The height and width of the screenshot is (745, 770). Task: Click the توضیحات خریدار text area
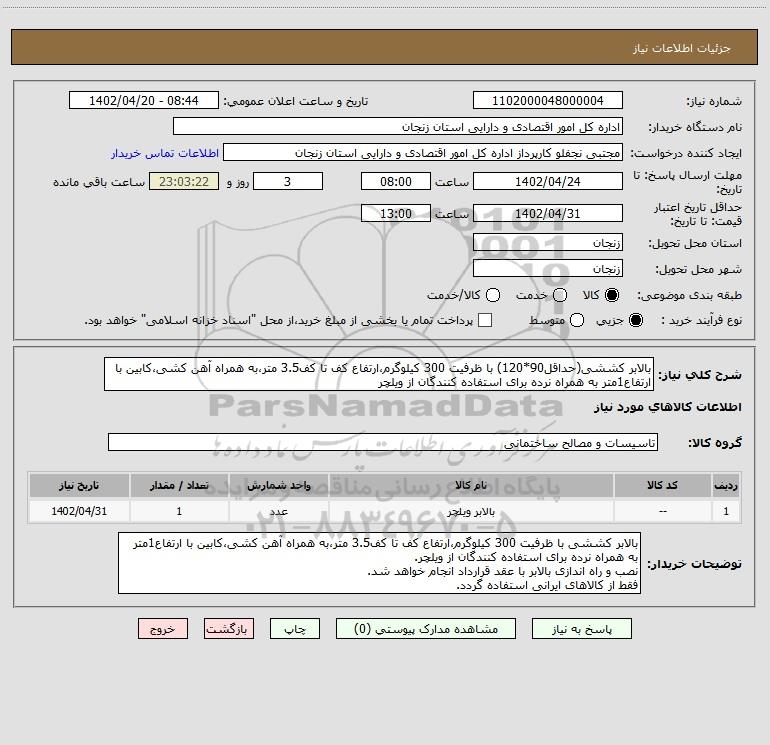(380, 564)
